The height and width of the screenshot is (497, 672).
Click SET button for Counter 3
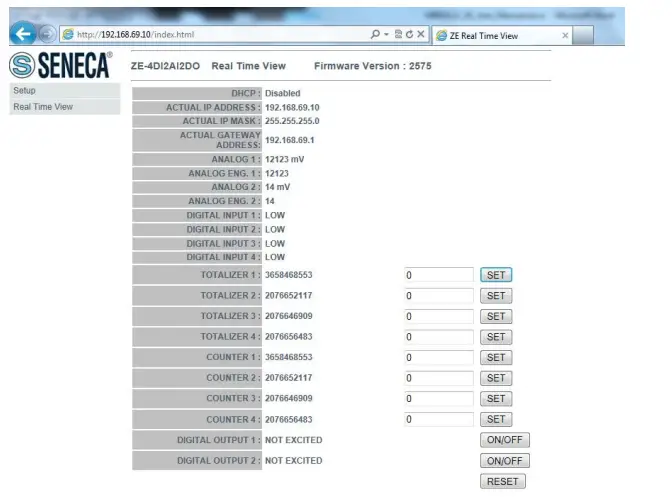click(x=496, y=398)
